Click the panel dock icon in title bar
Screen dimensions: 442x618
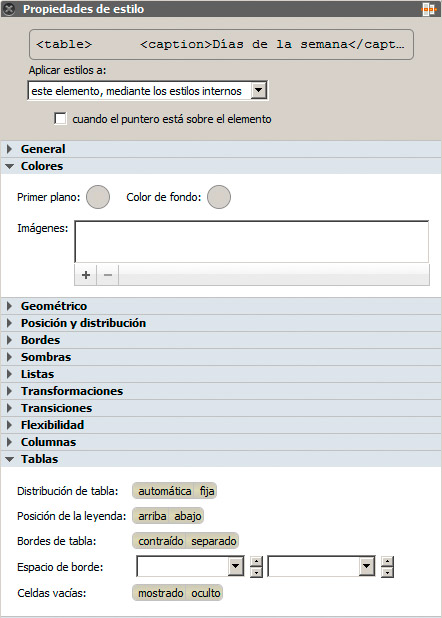[x=428, y=9]
